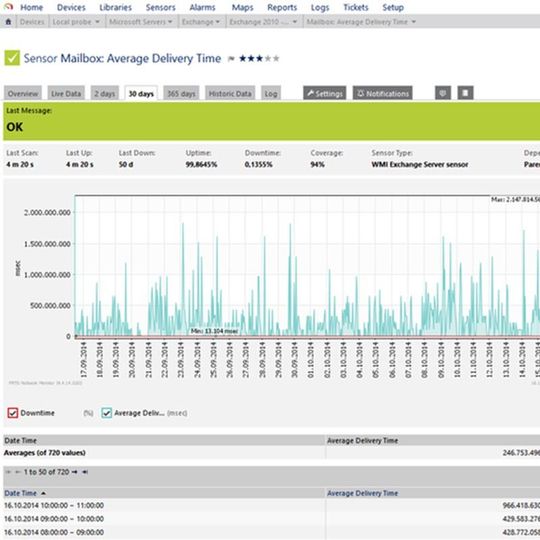Go to previous page of table results
Image resolution: width=540 pixels, height=540 pixels.
tap(18, 472)
